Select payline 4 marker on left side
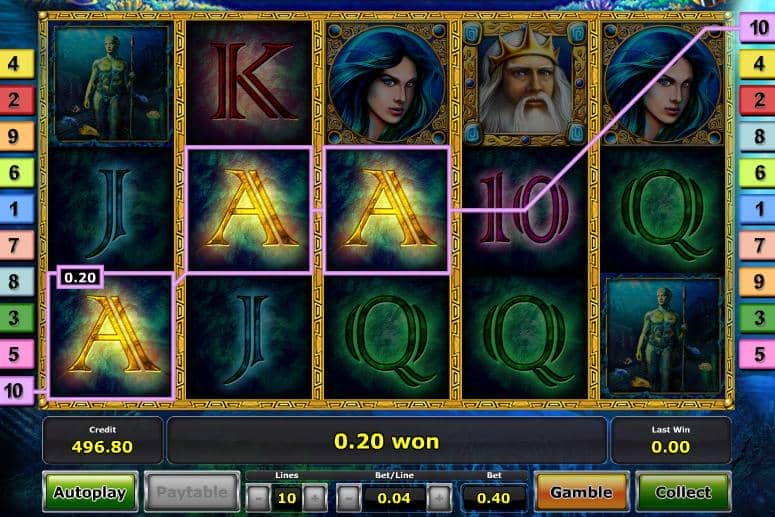 pos(16,64)
